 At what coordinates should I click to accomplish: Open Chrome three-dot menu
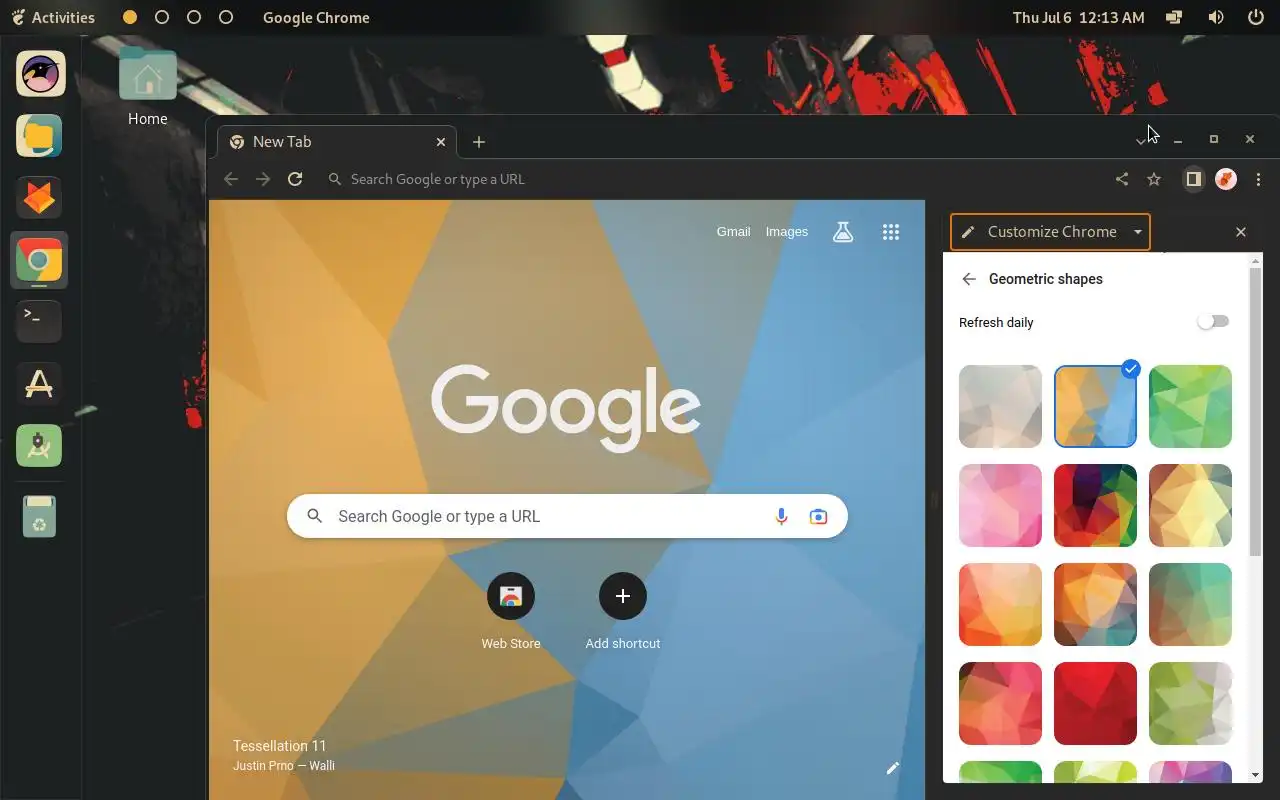pyautogui.click(x=1258, y=179)
